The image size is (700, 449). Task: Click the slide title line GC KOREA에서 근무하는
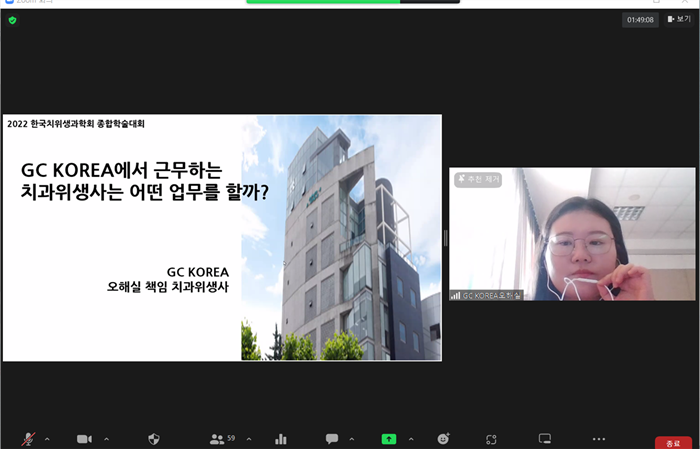[x=121, y=170]
